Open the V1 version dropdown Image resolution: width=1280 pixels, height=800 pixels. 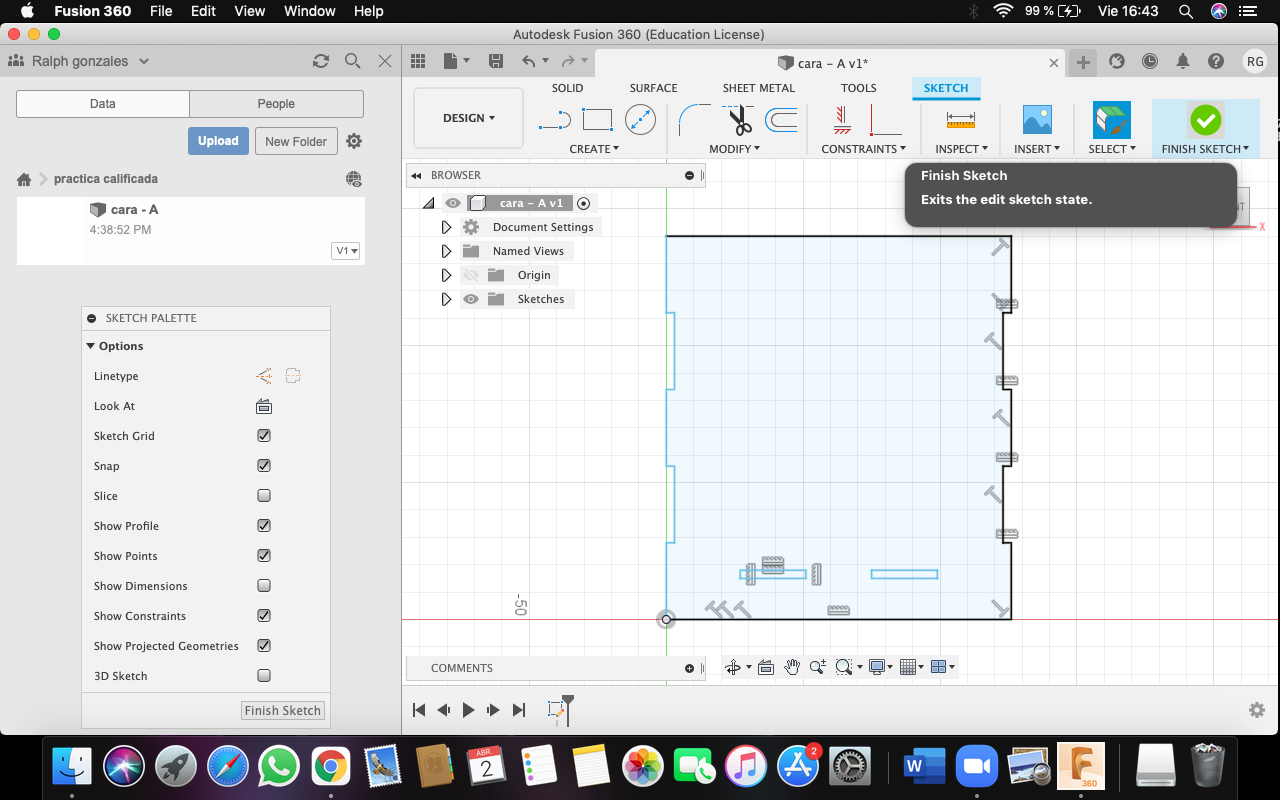pos(345,251)
